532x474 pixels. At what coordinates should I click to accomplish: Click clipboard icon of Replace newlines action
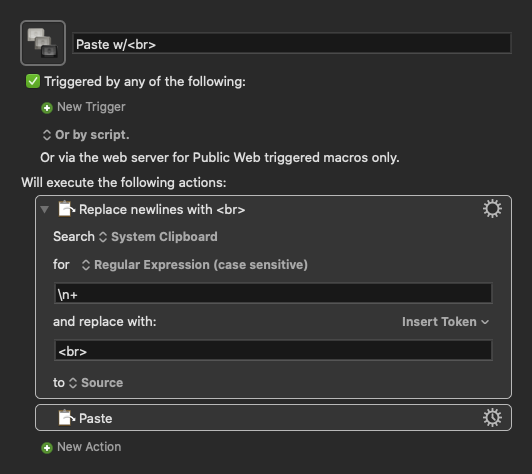(x=66, y=209)
